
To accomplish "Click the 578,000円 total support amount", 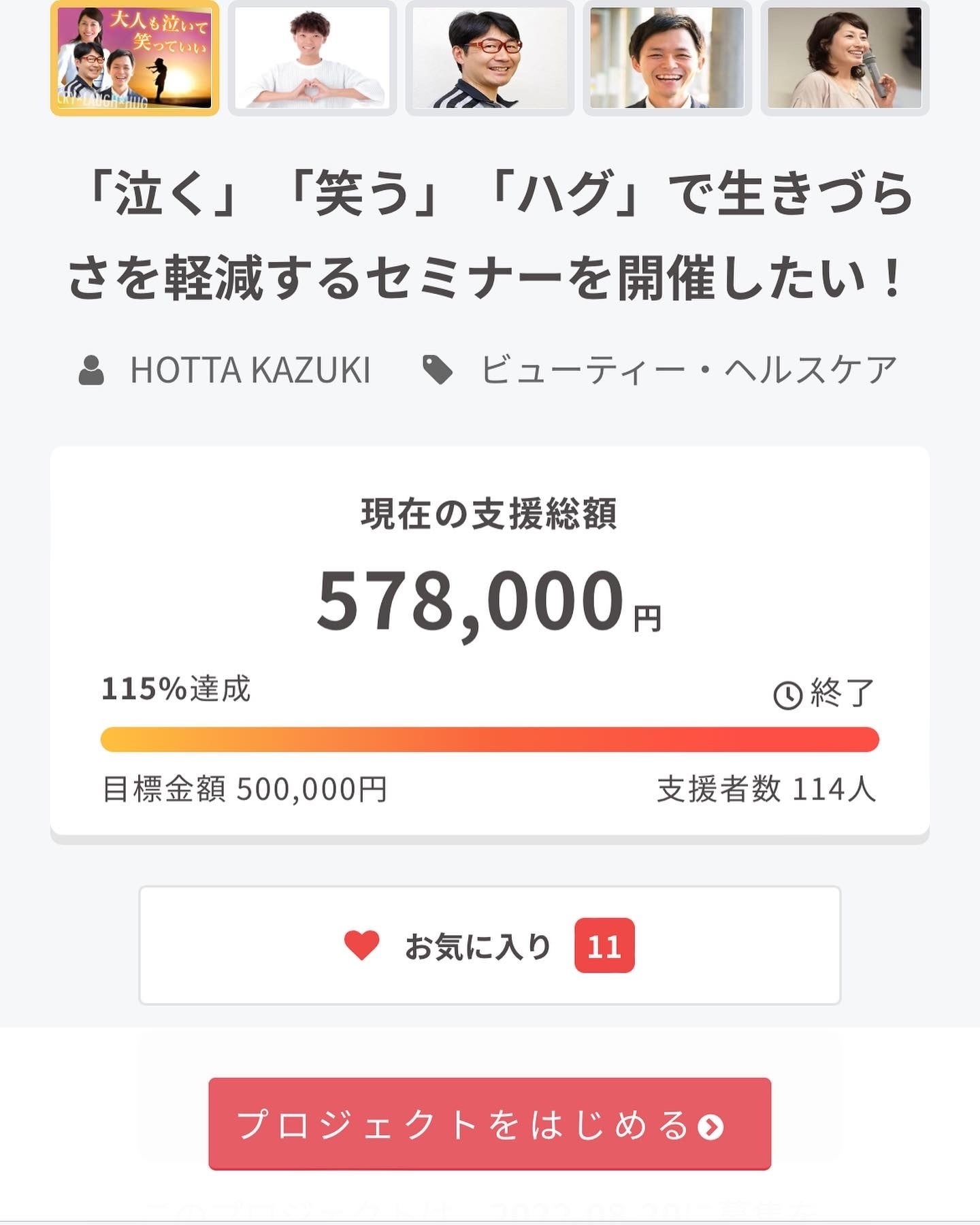I will [x=489, y=600].
